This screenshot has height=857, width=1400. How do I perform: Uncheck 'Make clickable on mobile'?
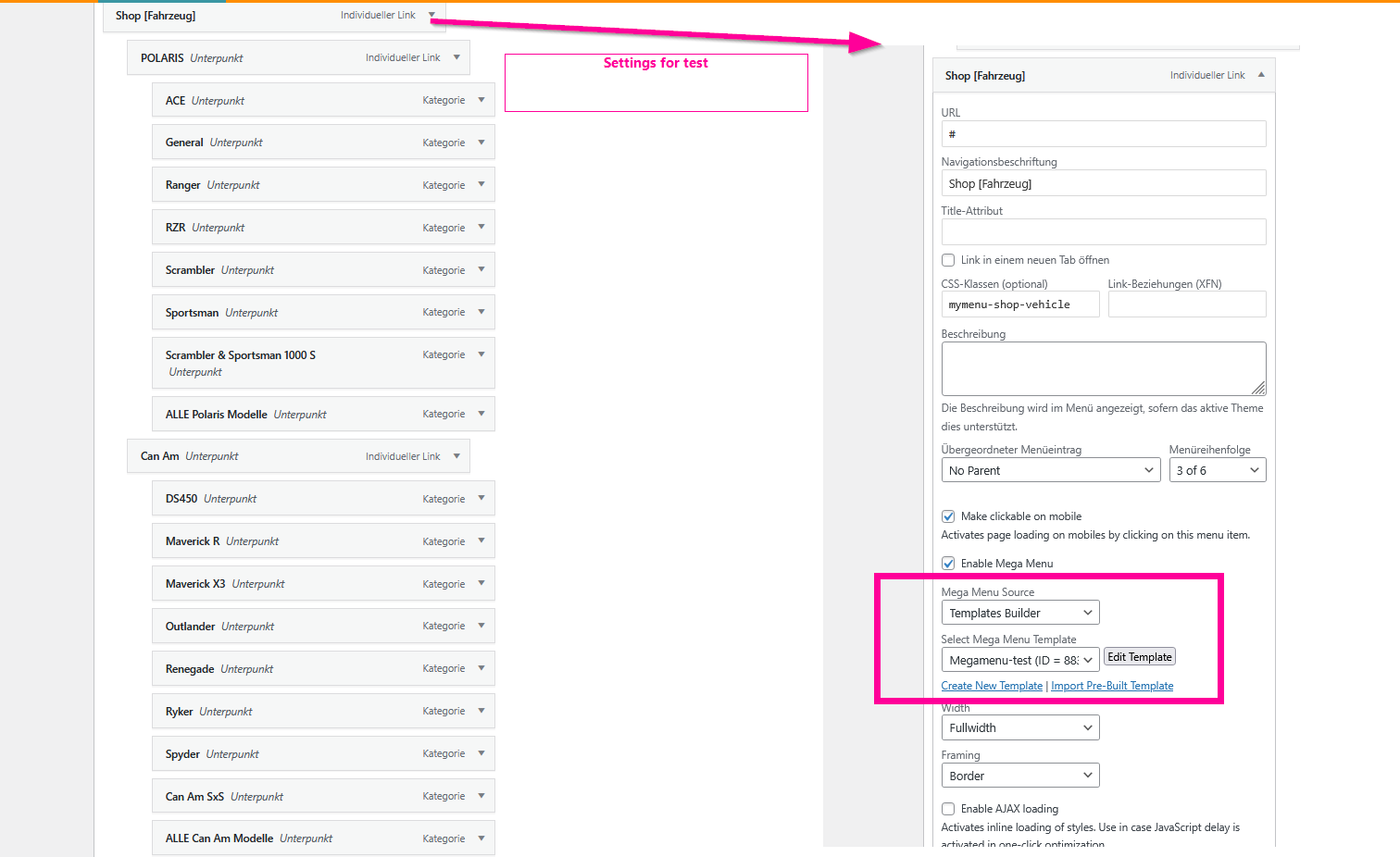click(x=948, y=516)
